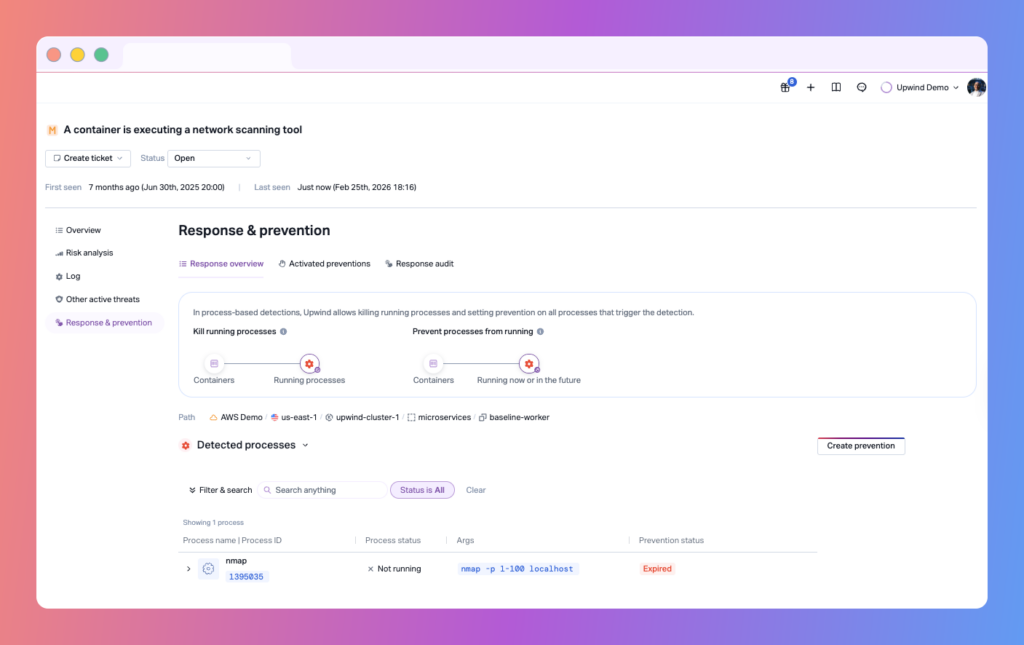Viewport: 1024px width, 645px height.
Task: Click the Running processes gear node
Action: click(309, 364)
